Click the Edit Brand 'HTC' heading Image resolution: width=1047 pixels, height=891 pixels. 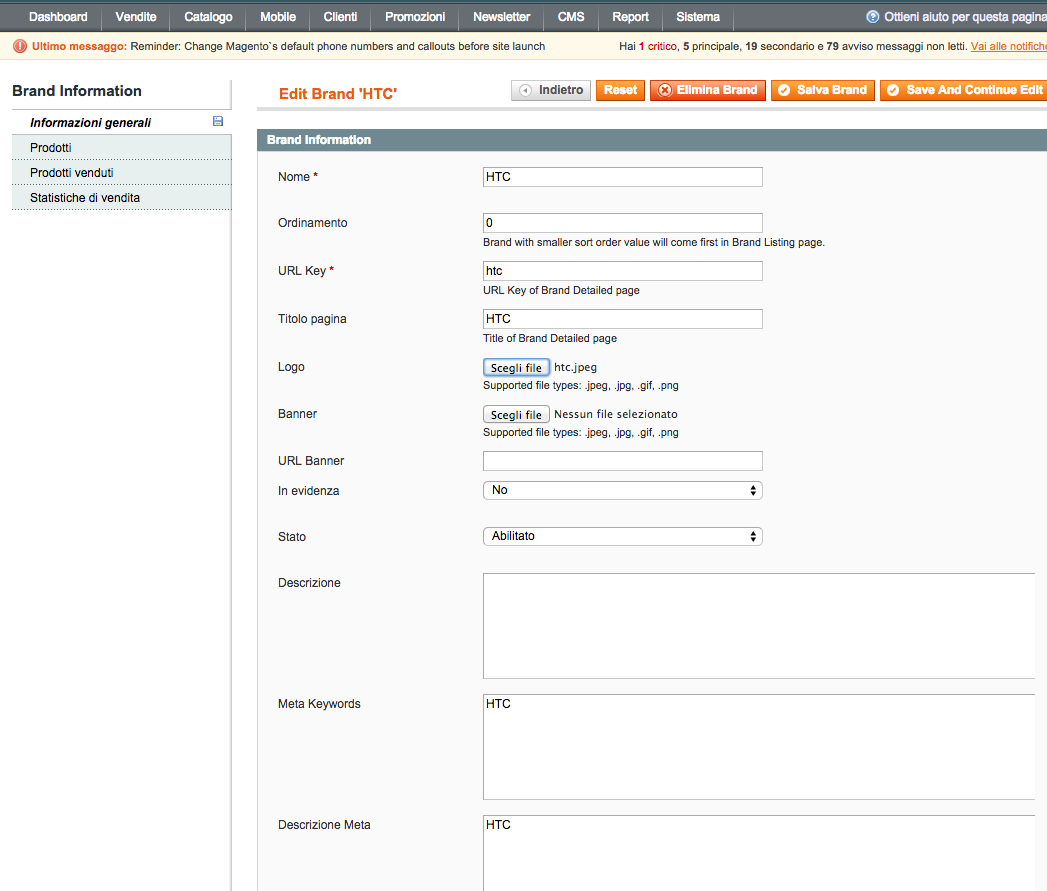(x=338, y=94)
